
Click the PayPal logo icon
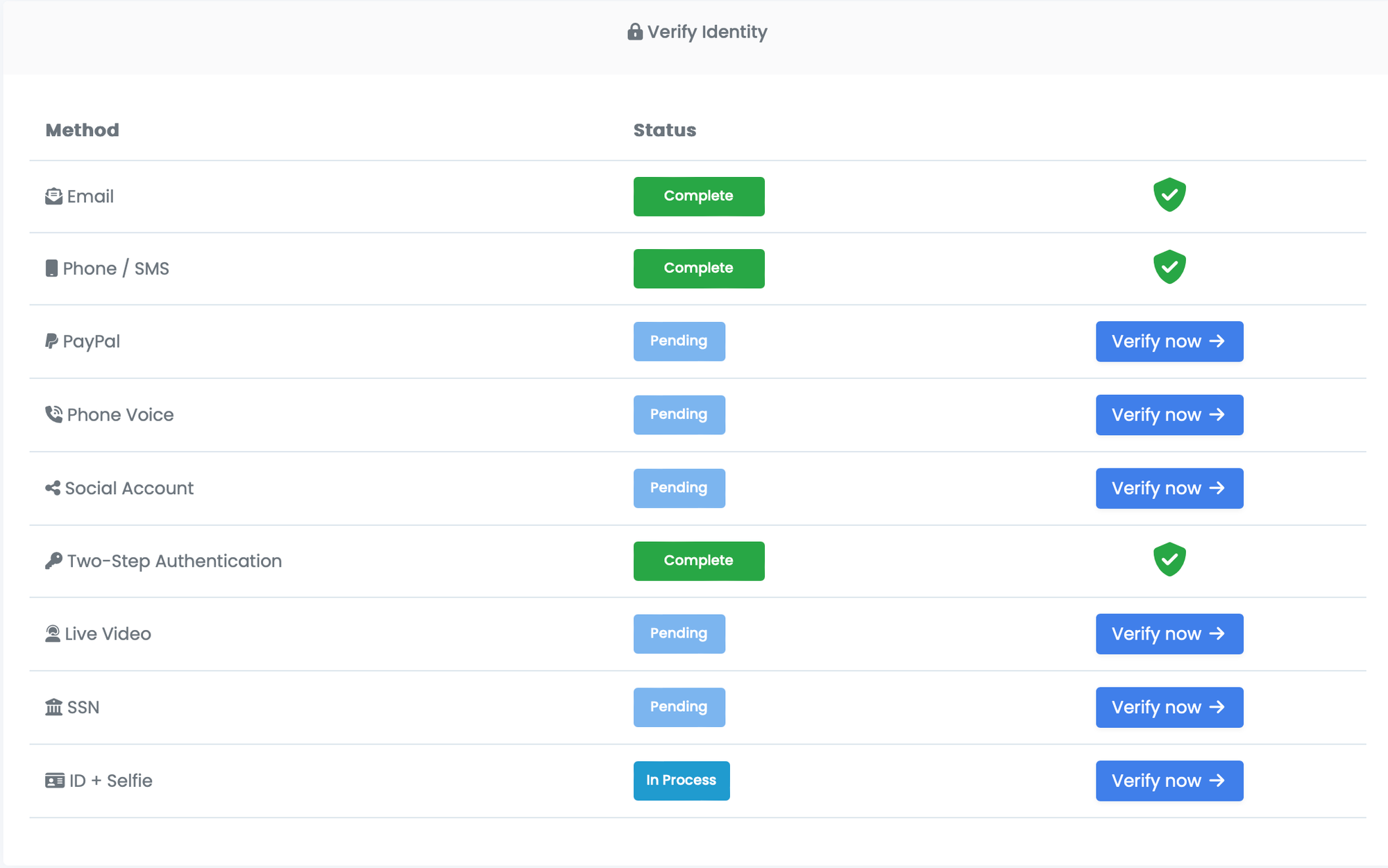(51, 341)
